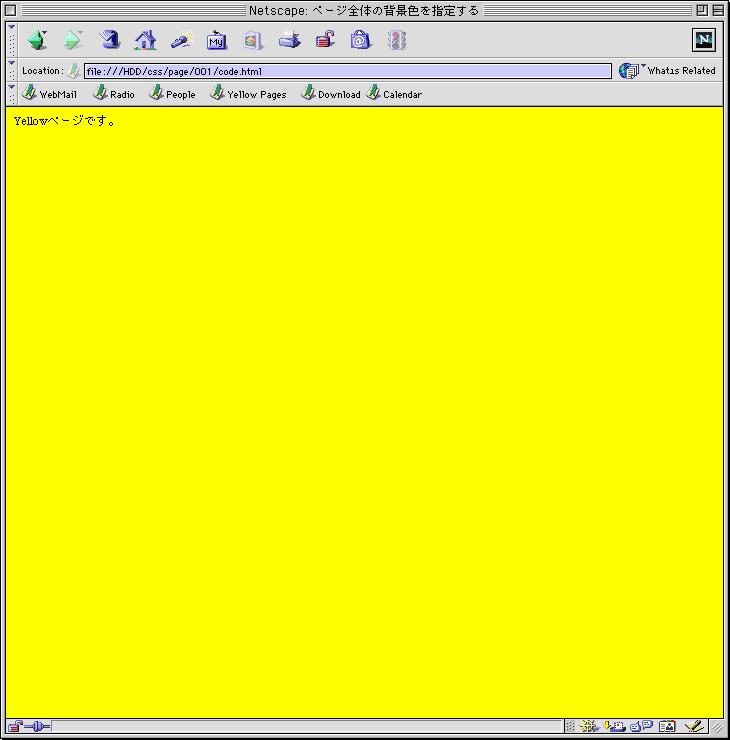The width and height of the screenshot is (730, 740).
Task: Open the Calendar personal toolbar link
Action: [394, 93]
